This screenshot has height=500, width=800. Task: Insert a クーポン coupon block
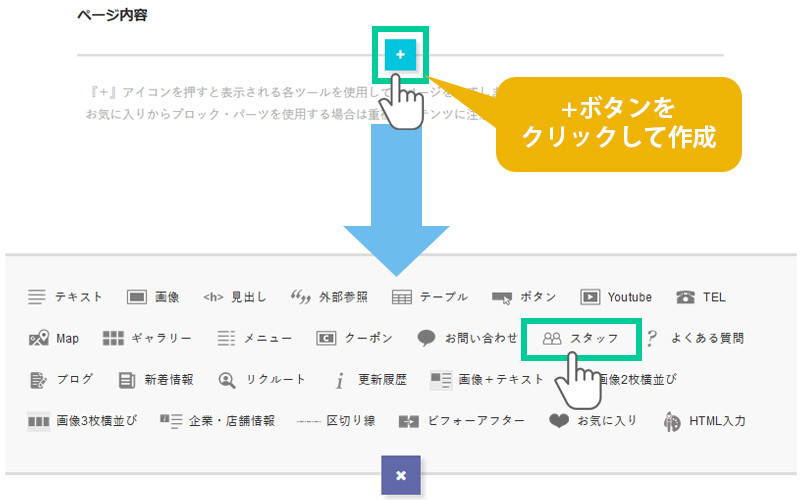click(x=355, y=338)
